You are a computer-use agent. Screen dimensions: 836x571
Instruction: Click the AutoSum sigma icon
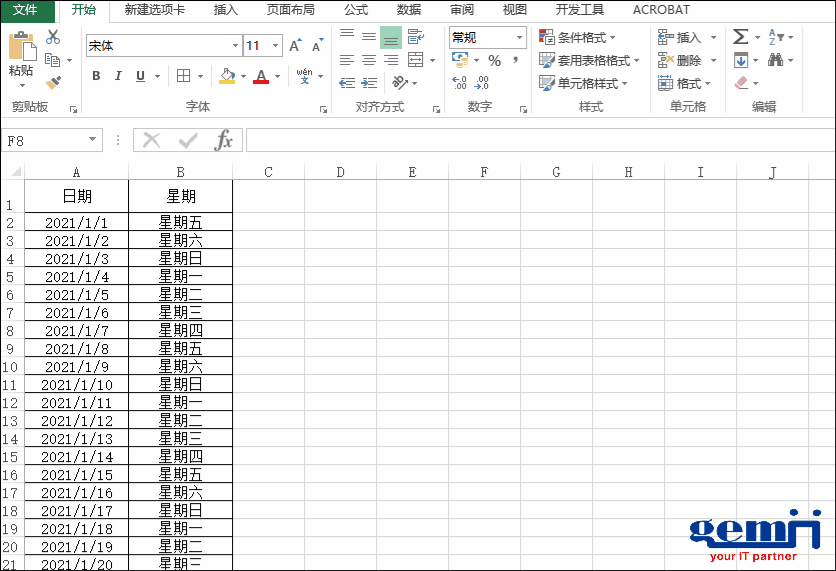(740, 37)
